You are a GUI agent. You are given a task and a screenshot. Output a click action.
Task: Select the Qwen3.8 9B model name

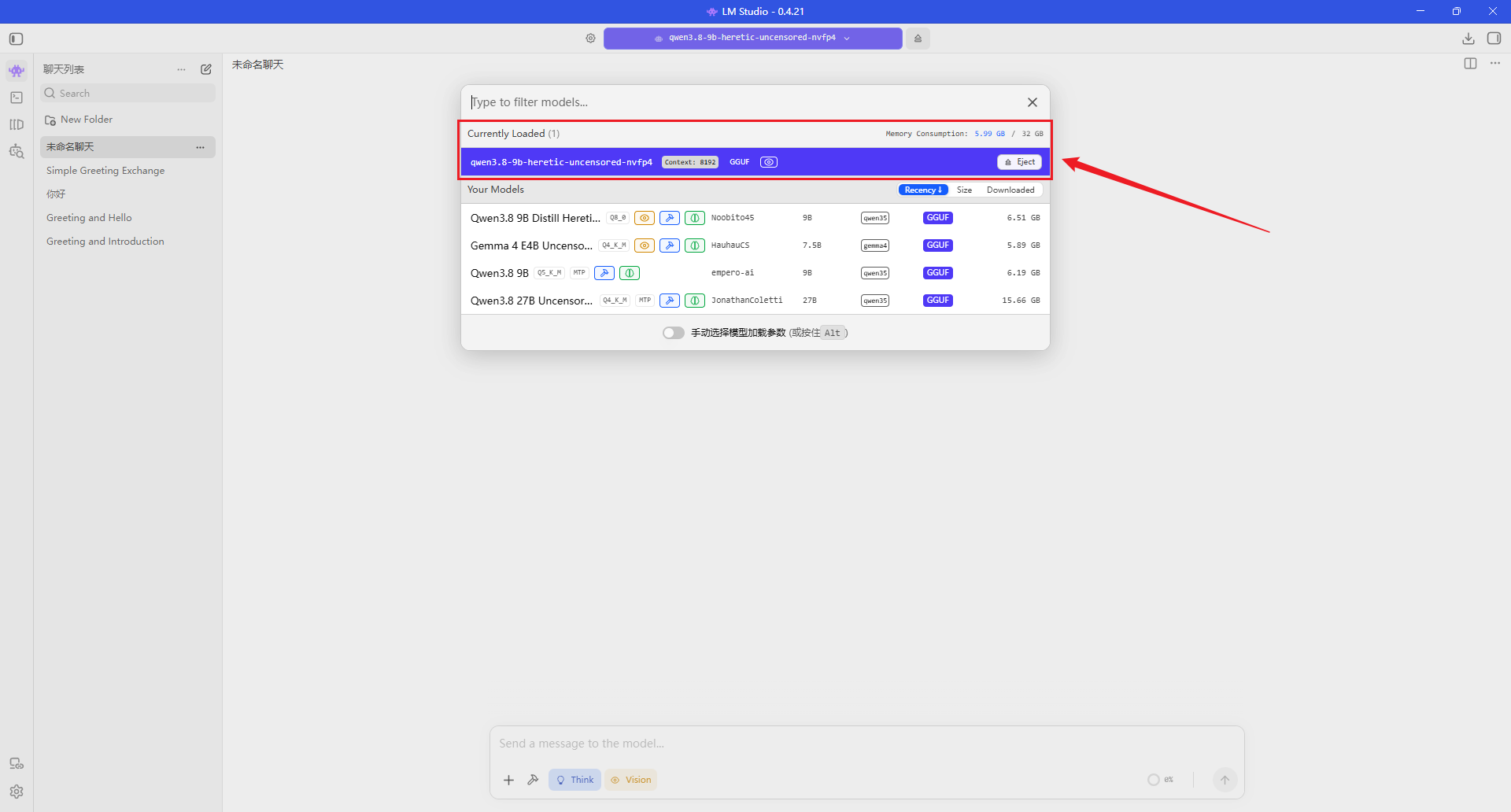(500, 273)
